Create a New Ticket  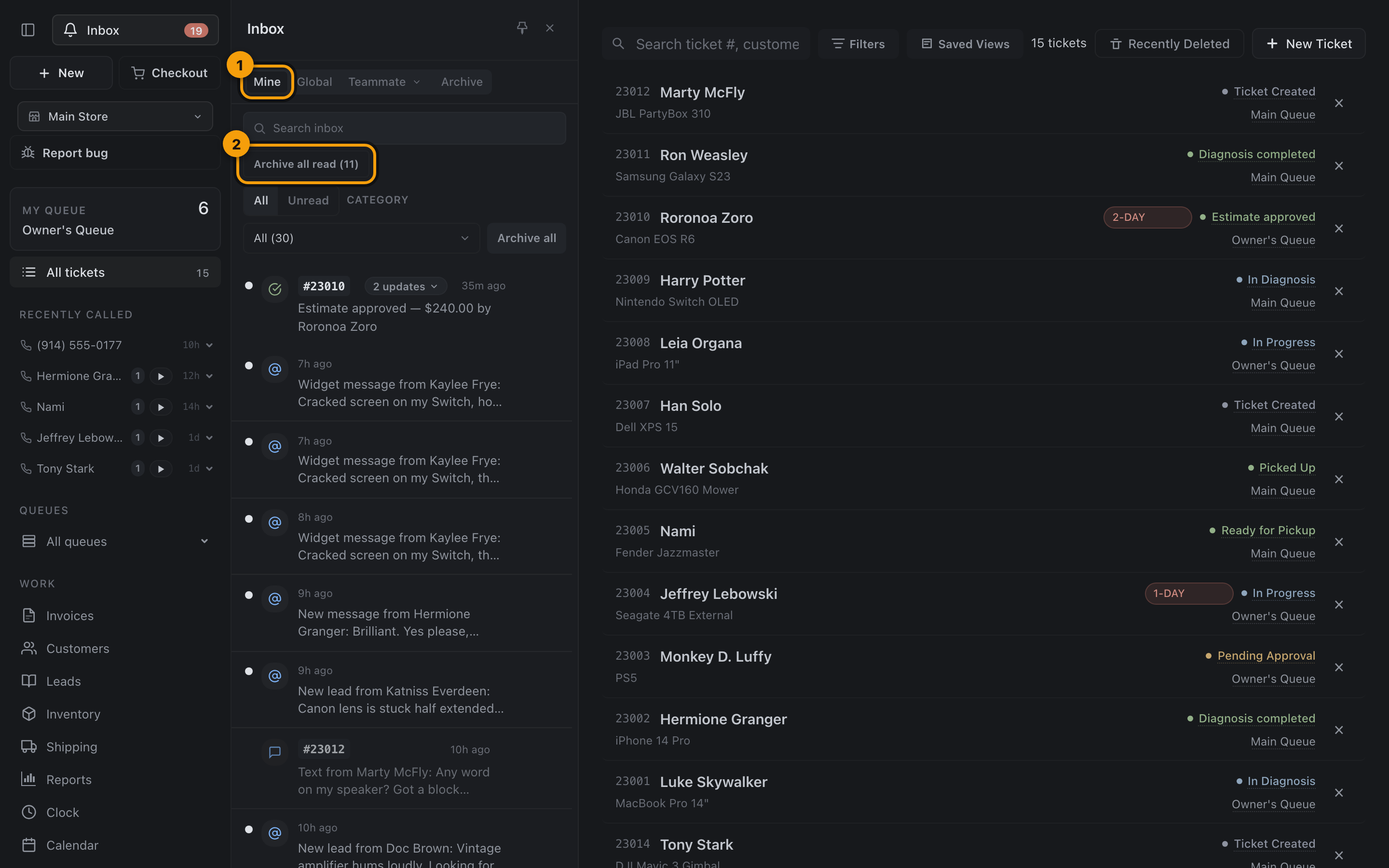(1308, 43)
